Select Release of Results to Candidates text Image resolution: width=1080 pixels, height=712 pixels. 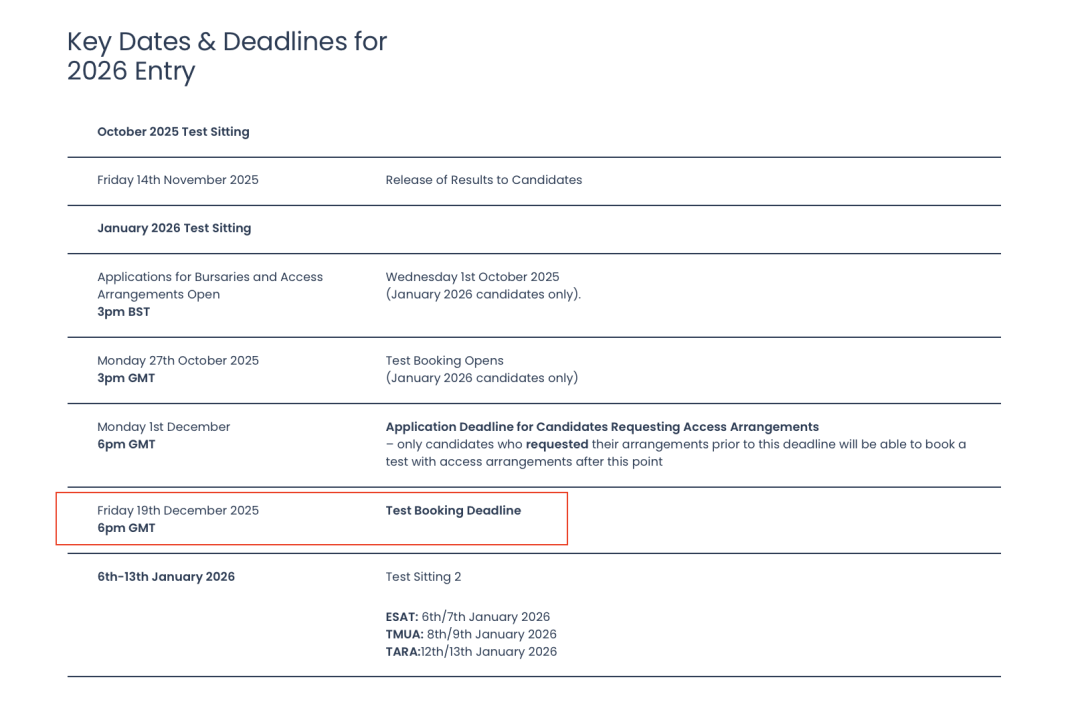click(x=483, y=180)
